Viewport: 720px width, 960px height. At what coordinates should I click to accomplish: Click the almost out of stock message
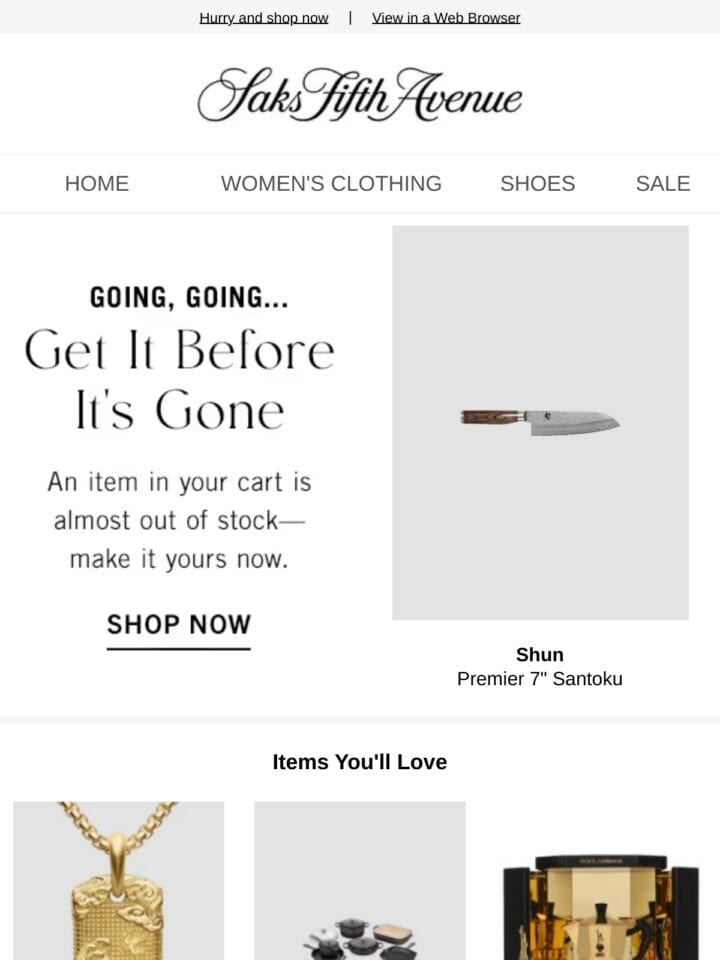[x=179, y=520]
